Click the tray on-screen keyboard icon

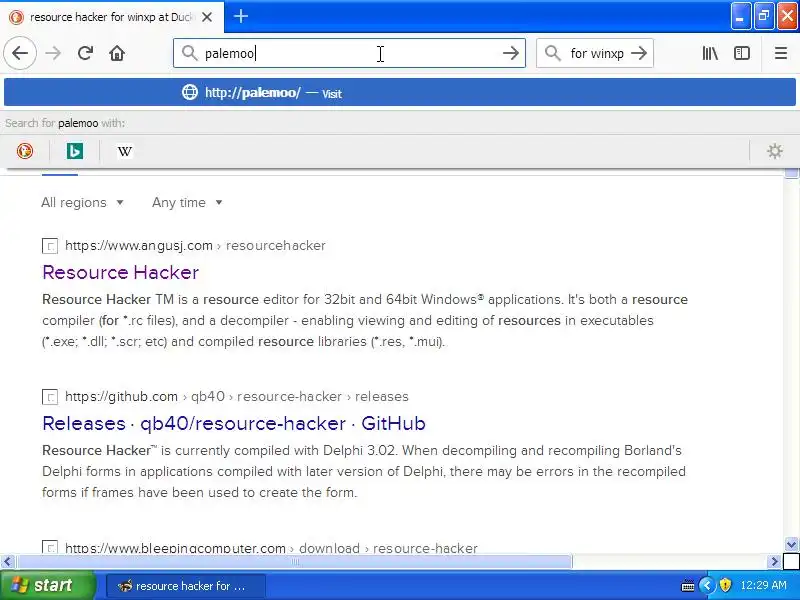click(x=688, y=586)
